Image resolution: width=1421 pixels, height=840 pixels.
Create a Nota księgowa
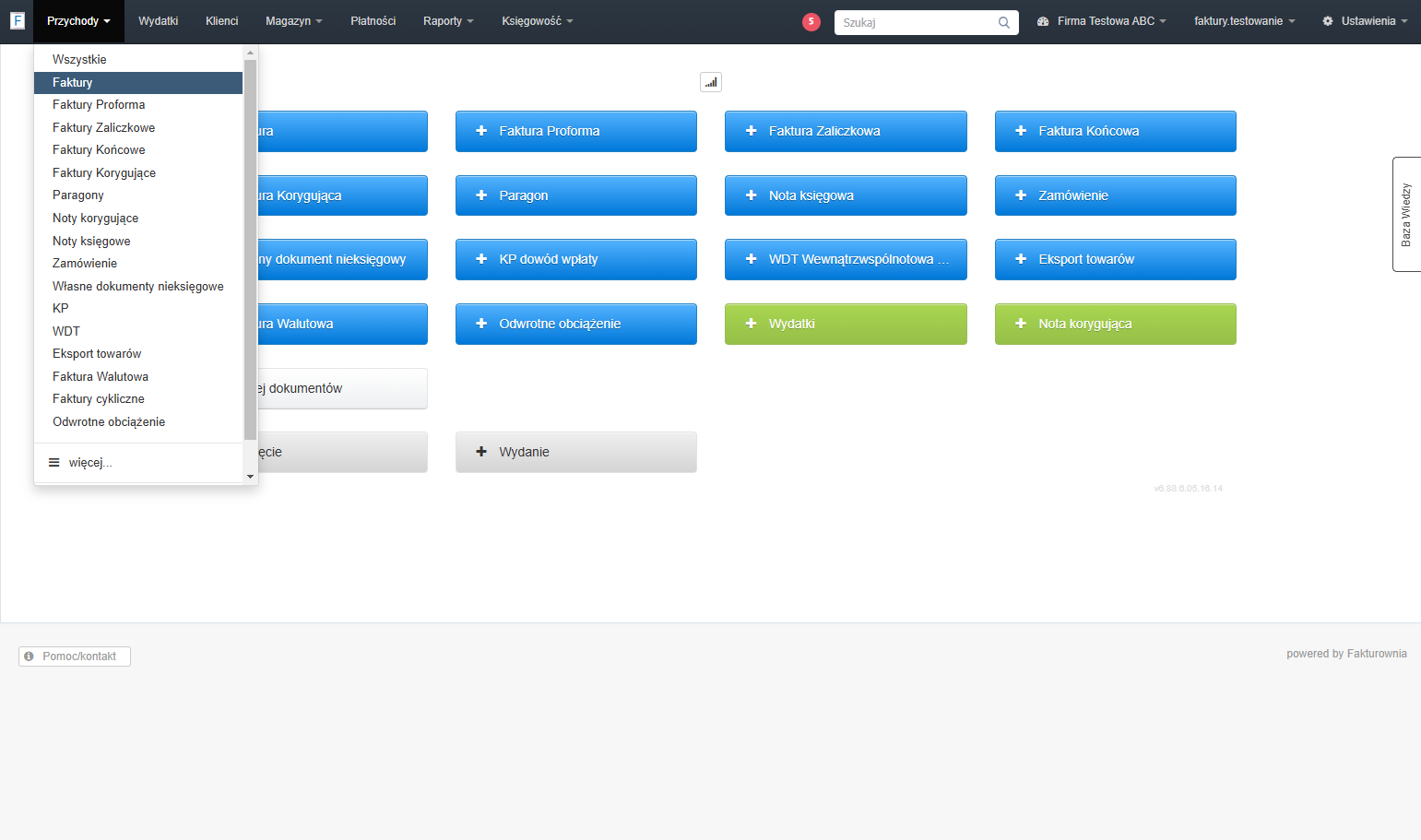tap(846, 195)
